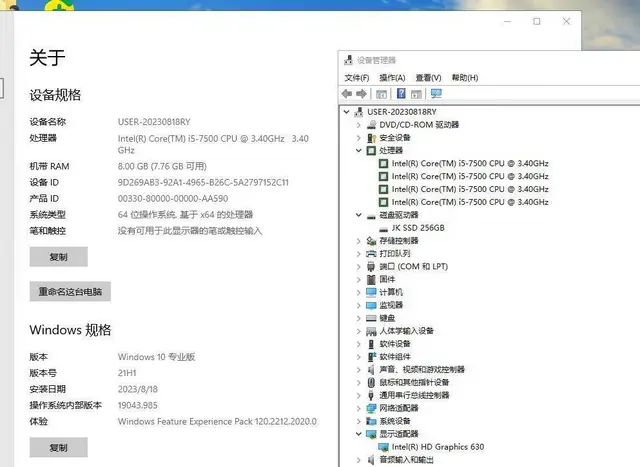Open the 操作(A) menu
The width and height of the screenshot is (640, 467).
click(x=392, y=78)
